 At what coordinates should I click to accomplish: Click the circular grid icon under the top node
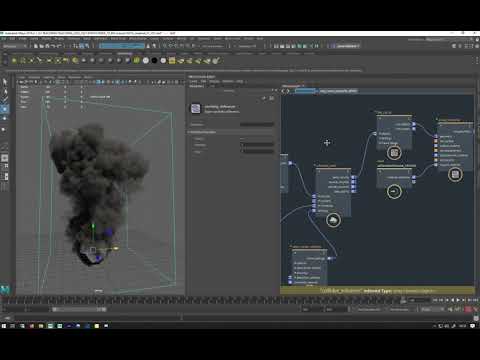click(x=394, y=153)
